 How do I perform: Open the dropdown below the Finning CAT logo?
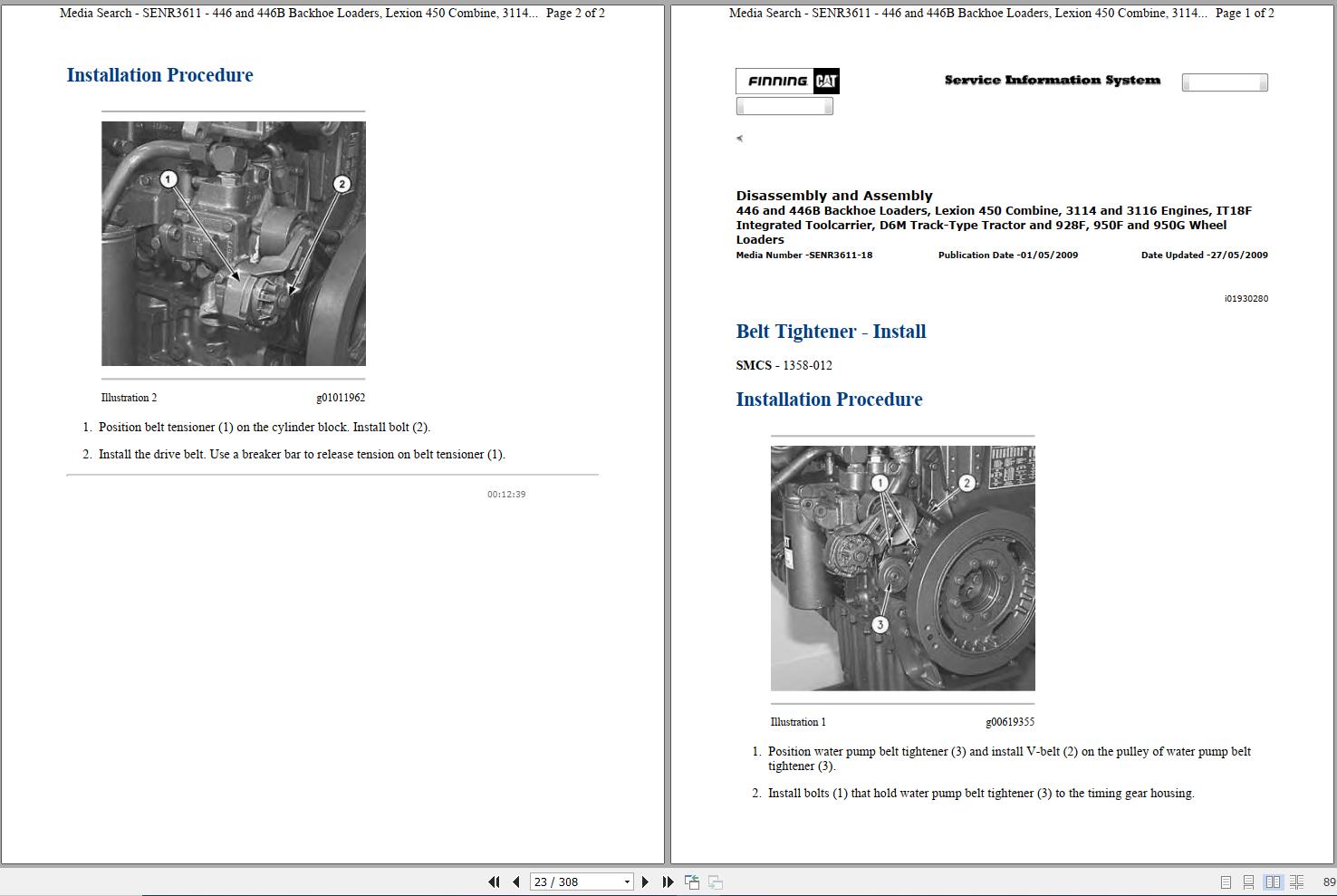[784, 105]
